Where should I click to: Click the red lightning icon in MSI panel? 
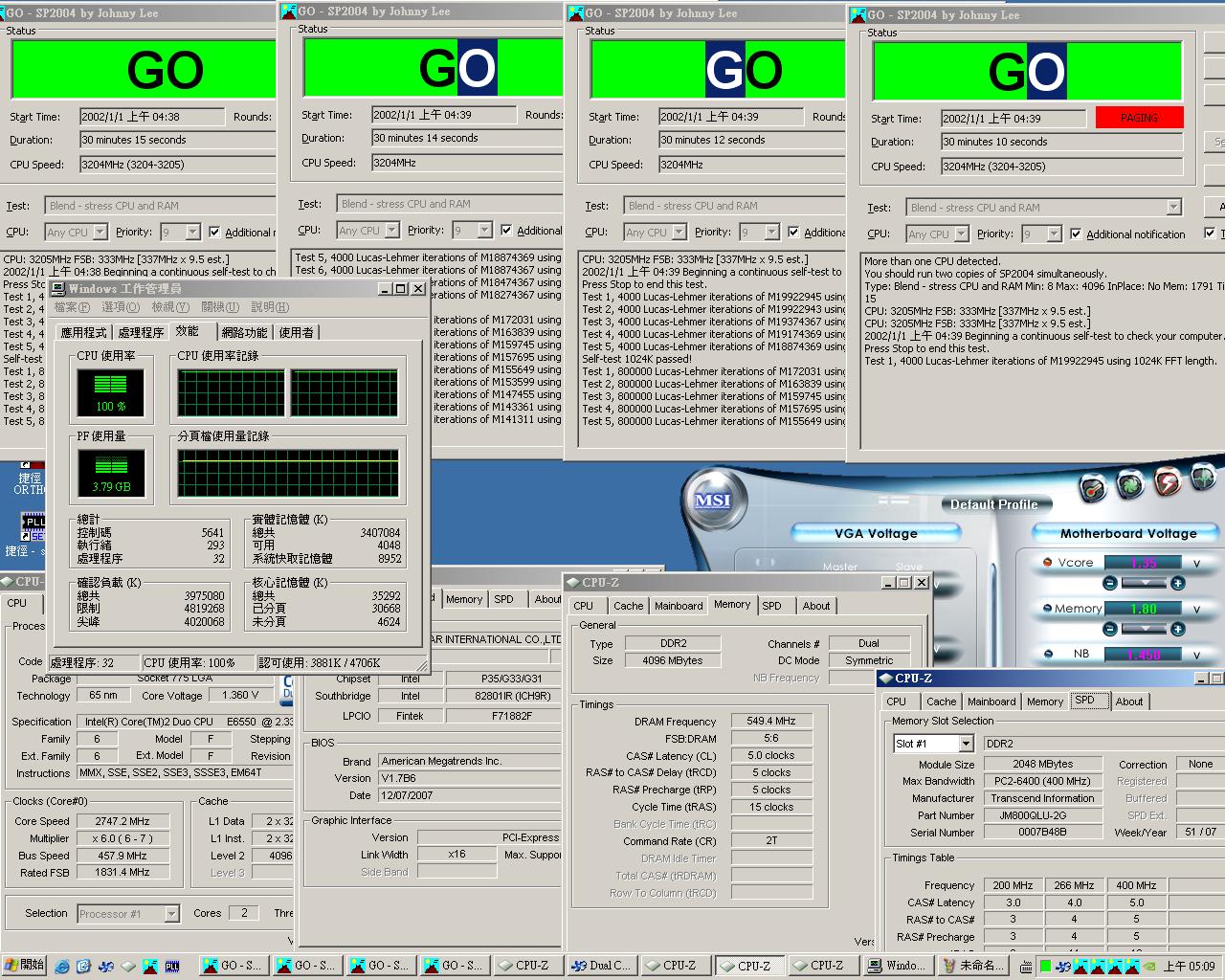tap(1167, 481)
